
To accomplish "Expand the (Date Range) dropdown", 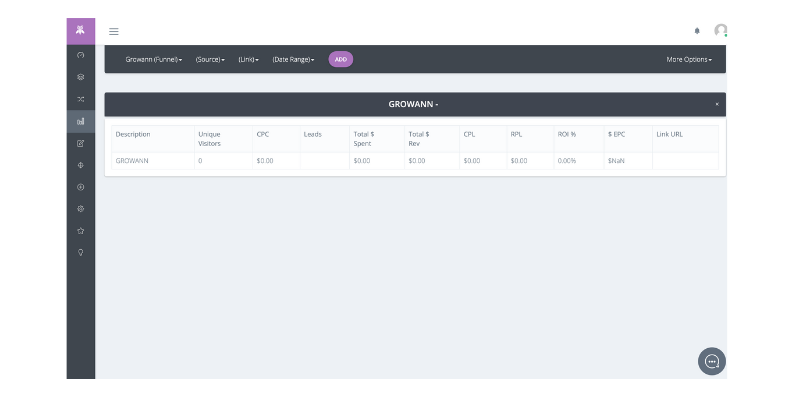I will (x=293, y=60).
